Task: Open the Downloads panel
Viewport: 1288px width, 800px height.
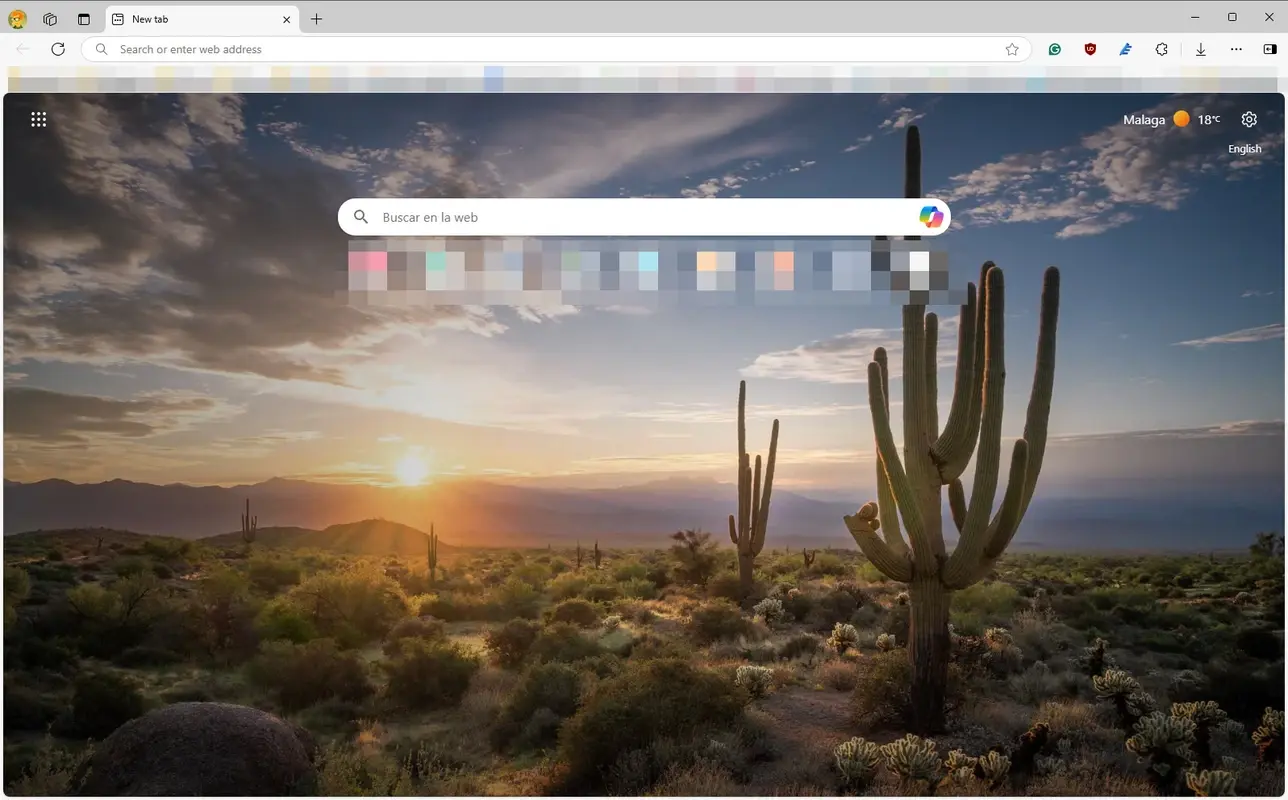Action: [x=1200, y=49]
